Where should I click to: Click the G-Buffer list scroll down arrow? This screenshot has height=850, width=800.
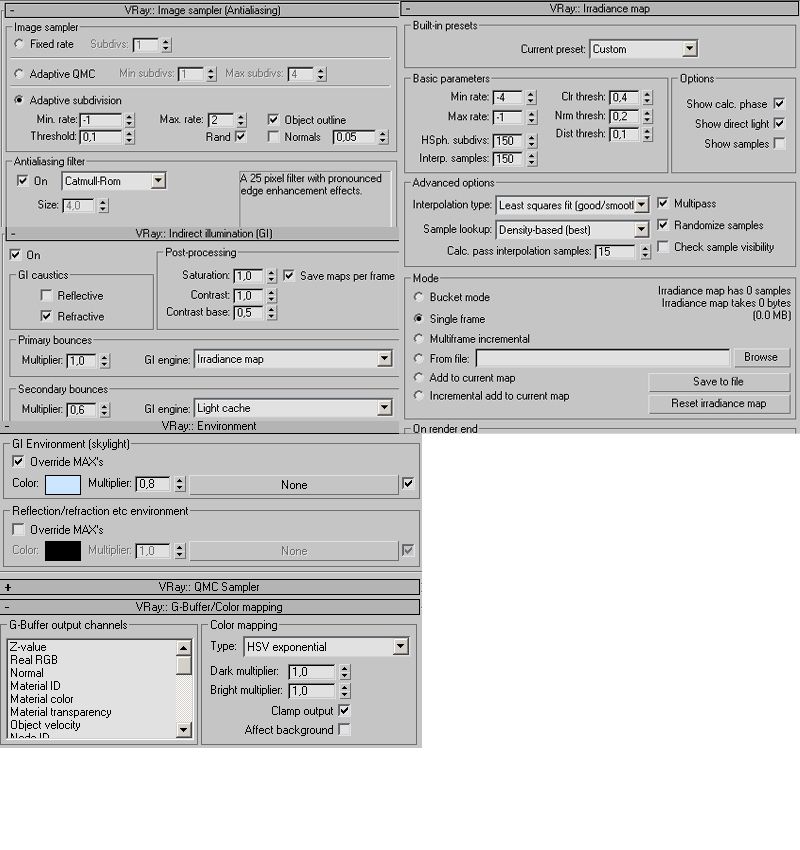point(184,730)
